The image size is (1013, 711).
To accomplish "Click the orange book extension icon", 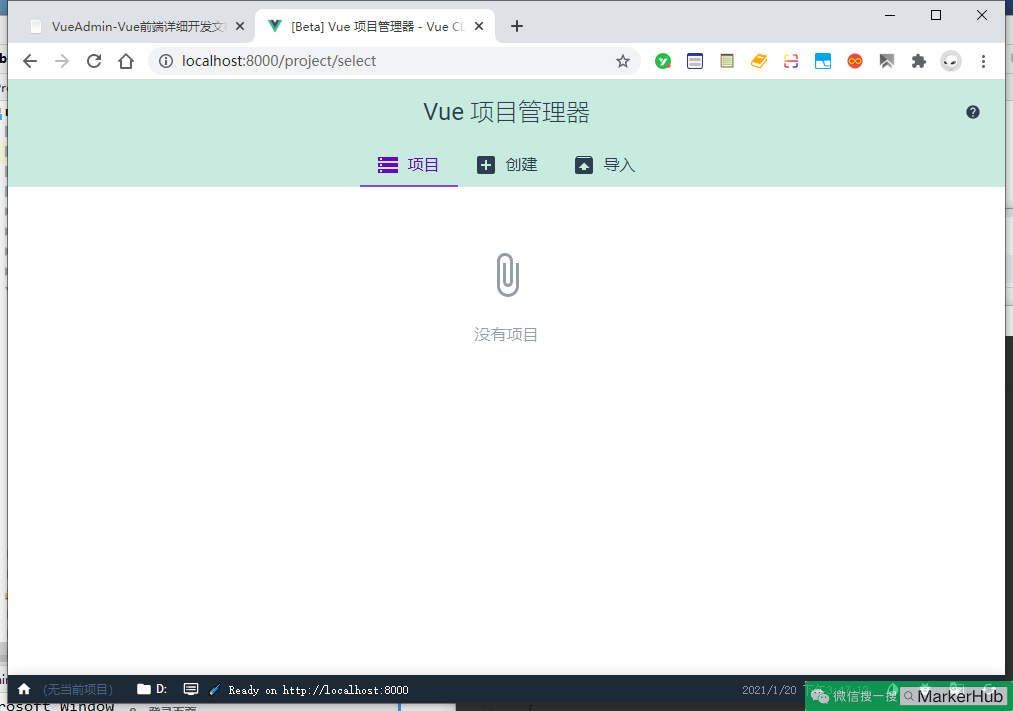I will pos(759,61).
